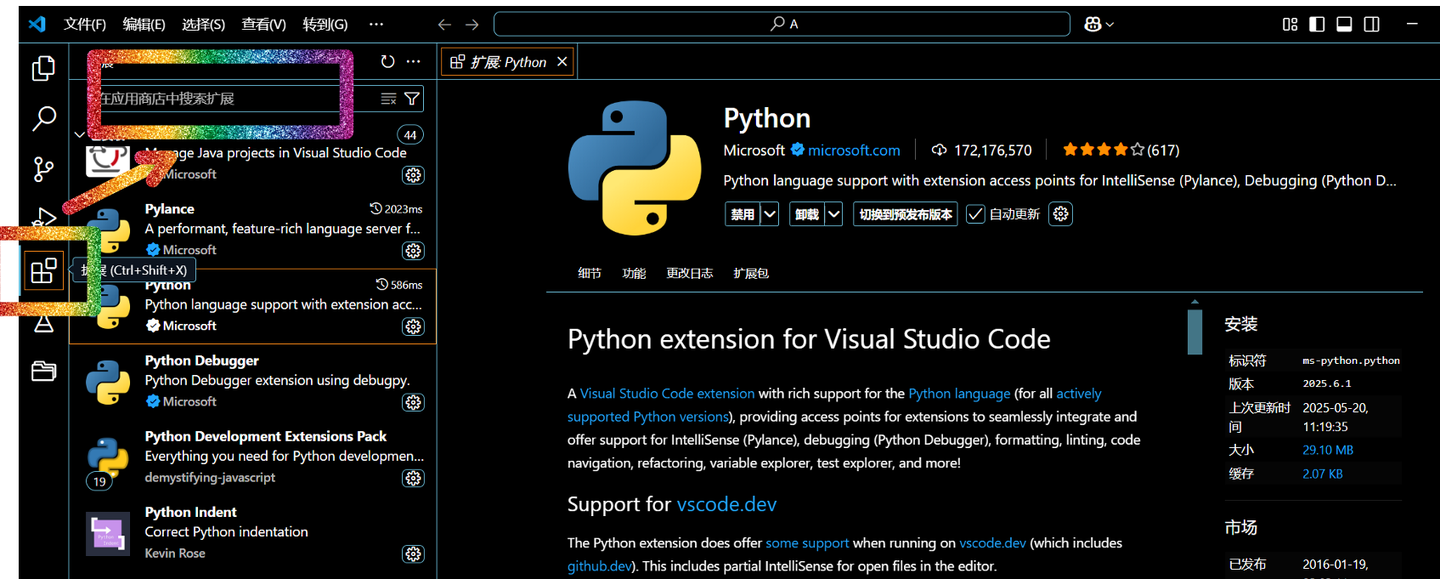This screenshot has width=1440, height=579.
Task: Open the Search view
Action: click(x=44, y=118)
